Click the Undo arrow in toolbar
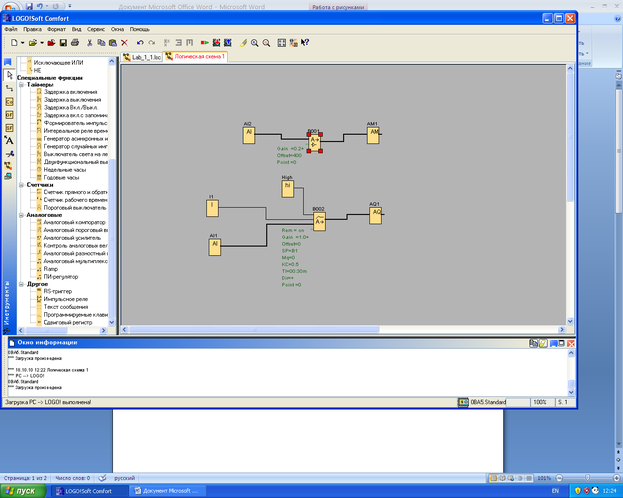This screenshot has width=623, height=498. click(139, 43)
